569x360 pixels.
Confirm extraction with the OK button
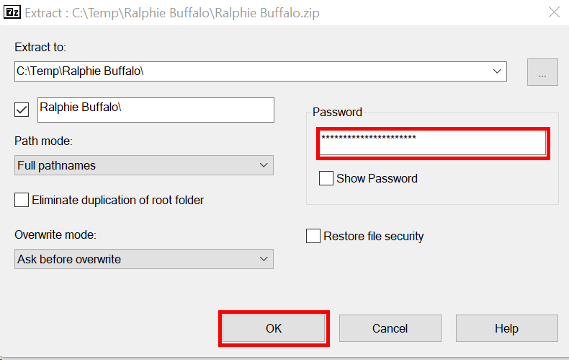click(274, 328)
